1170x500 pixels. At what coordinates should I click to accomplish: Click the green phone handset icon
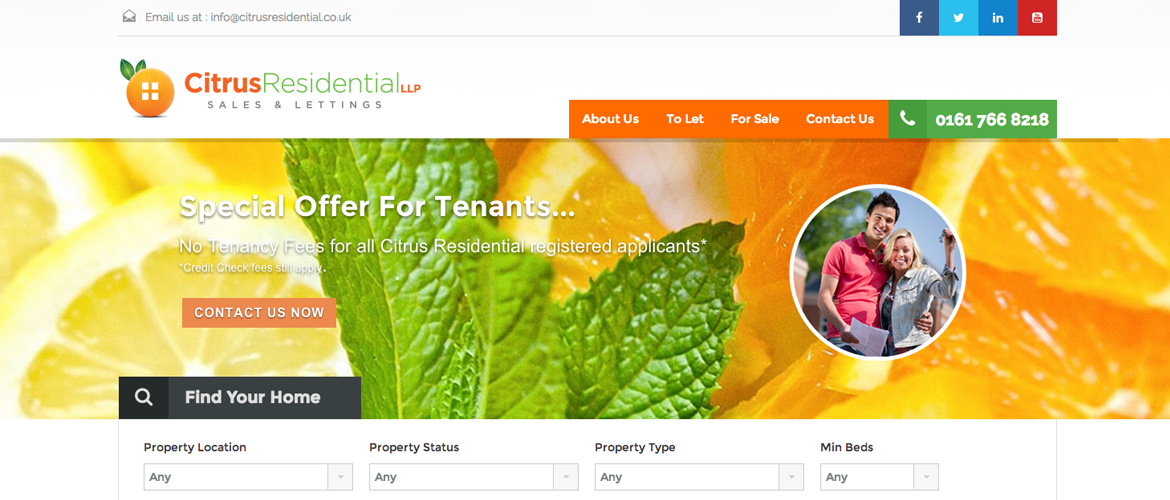coord(907,119)
